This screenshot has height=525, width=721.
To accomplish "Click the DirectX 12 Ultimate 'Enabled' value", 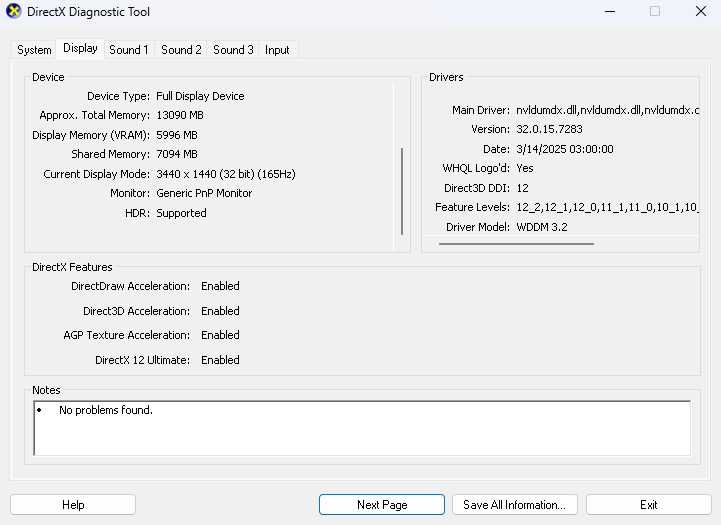I will [x=220, y=360].
